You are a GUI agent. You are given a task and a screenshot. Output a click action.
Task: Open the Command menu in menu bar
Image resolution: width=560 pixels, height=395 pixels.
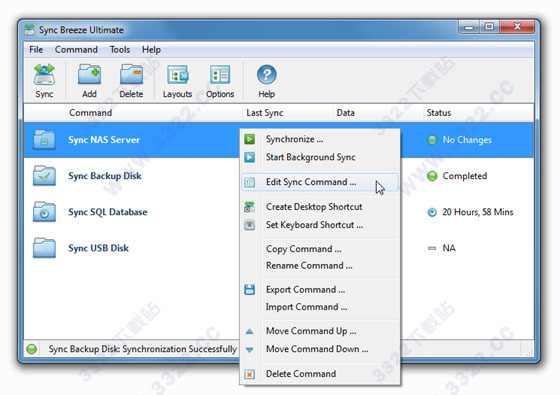click(76, 50)
